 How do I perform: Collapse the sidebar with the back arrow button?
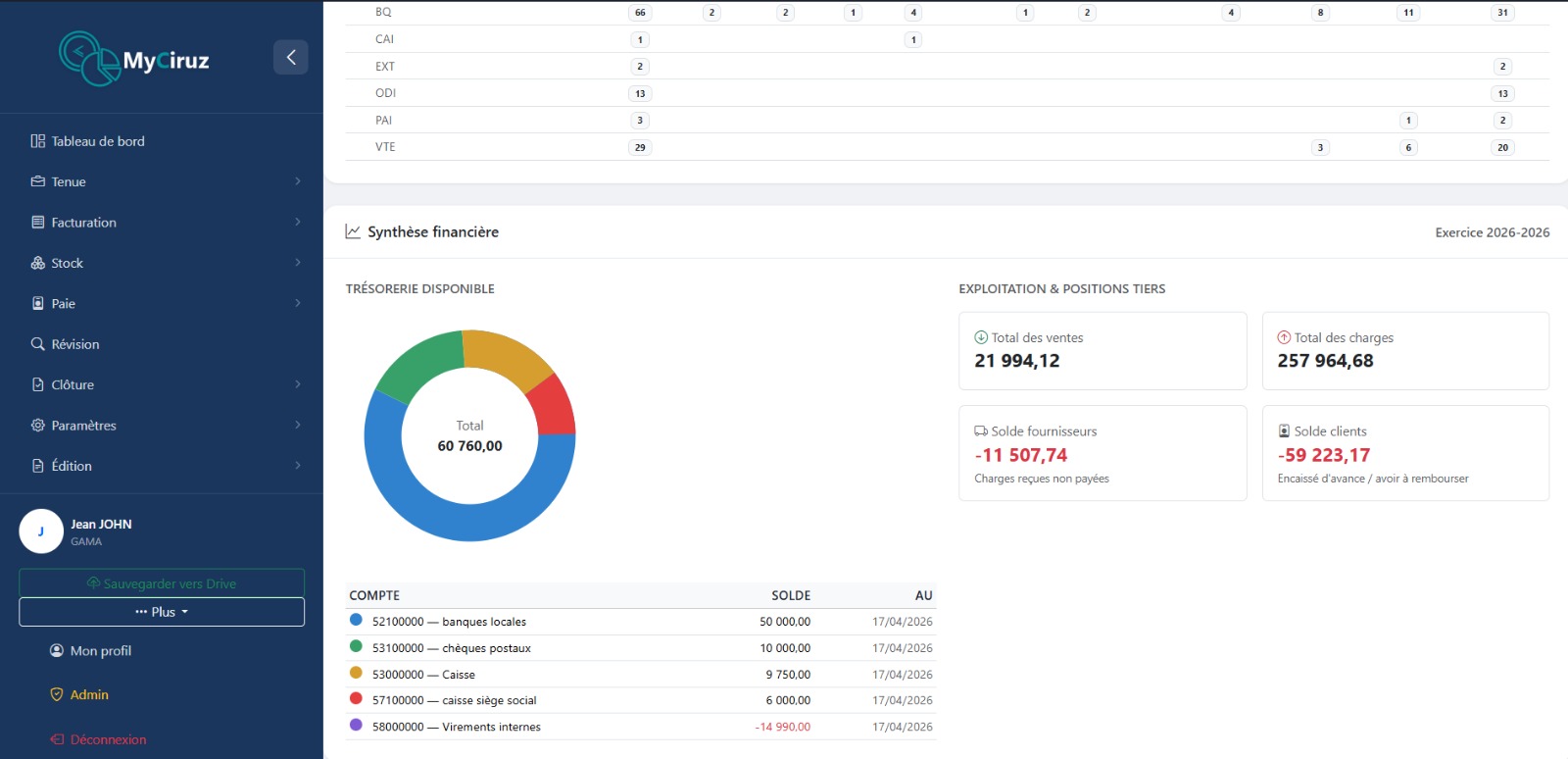point(290,57)
